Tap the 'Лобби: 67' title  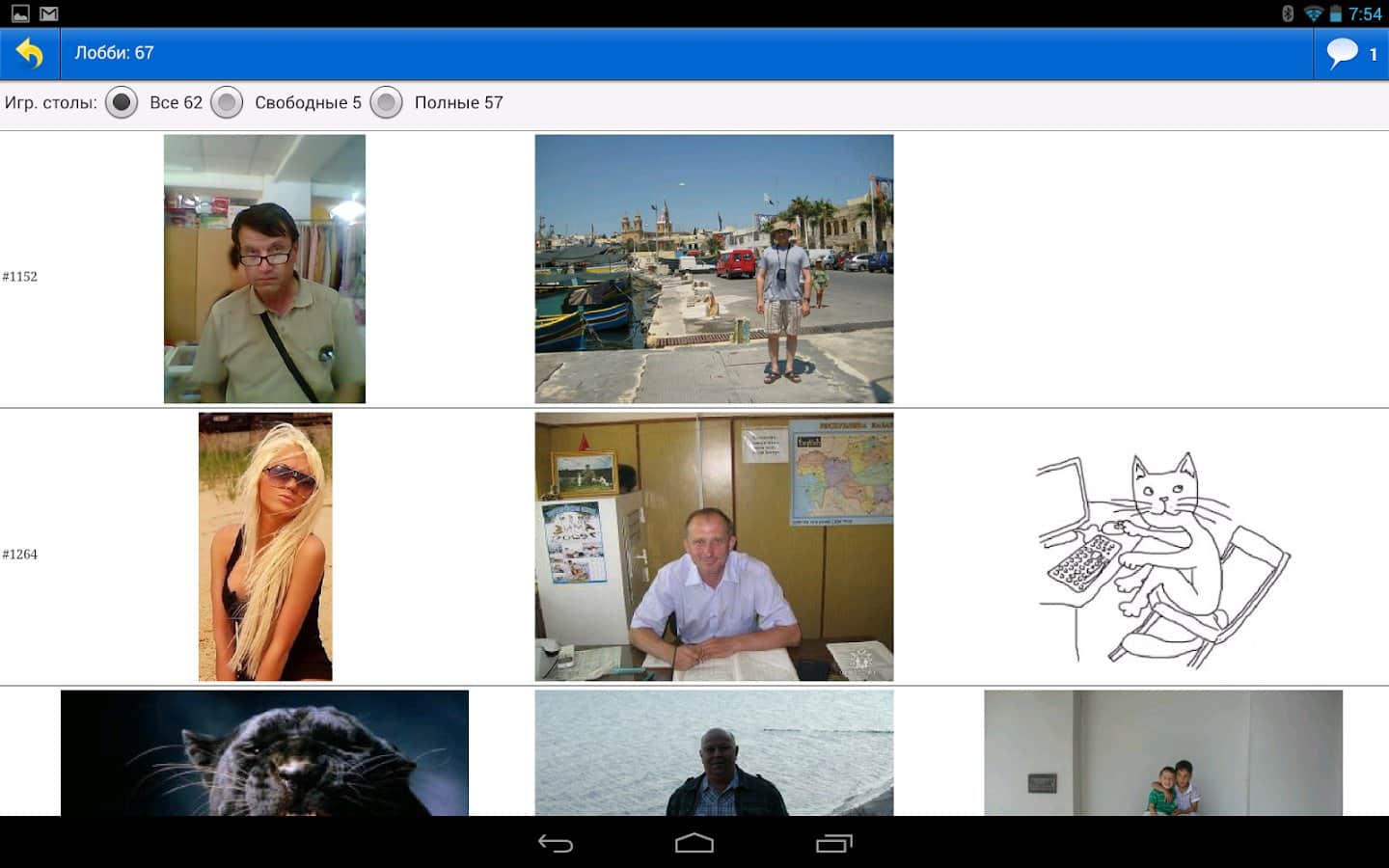pos(114,53)
